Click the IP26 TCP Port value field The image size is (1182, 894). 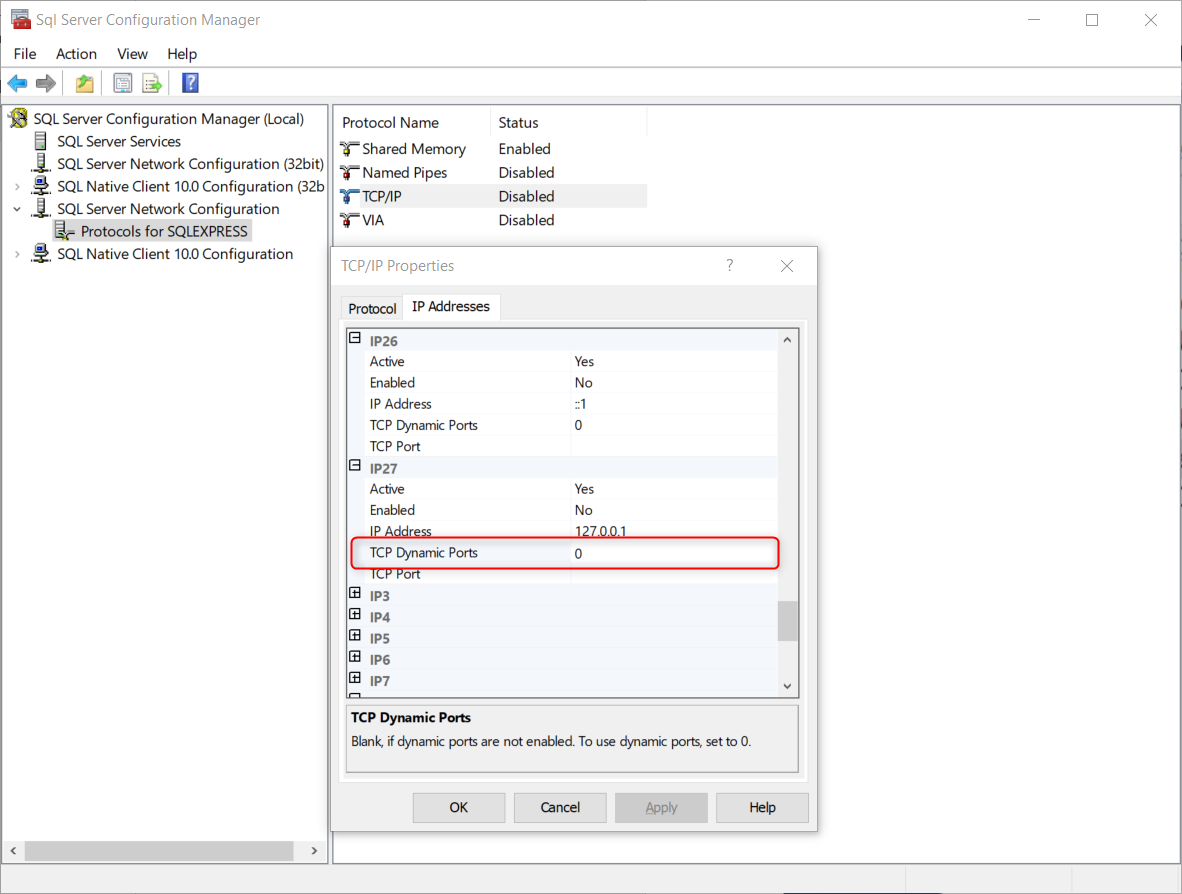pyautogui.click(x=674, y=446)
